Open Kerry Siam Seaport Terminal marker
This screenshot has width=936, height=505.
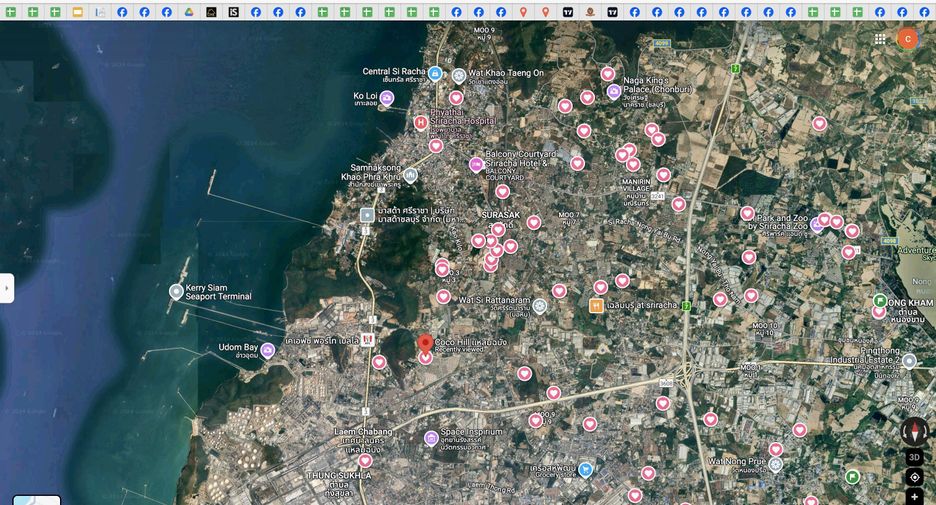tap(176, 292)
